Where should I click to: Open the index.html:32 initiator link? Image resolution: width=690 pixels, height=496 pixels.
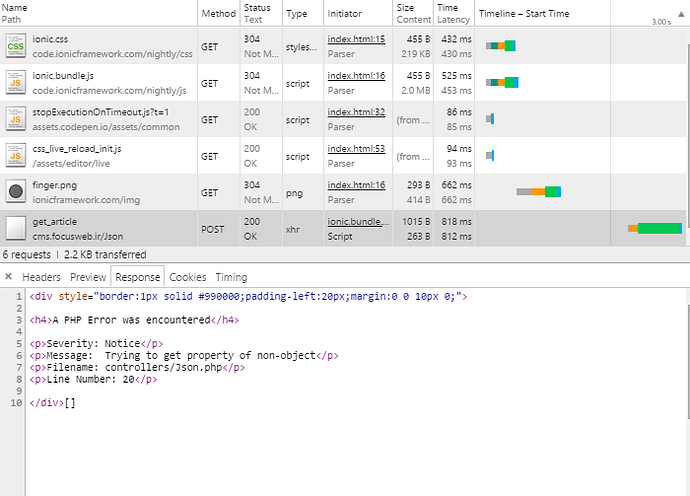pos(356,112)
